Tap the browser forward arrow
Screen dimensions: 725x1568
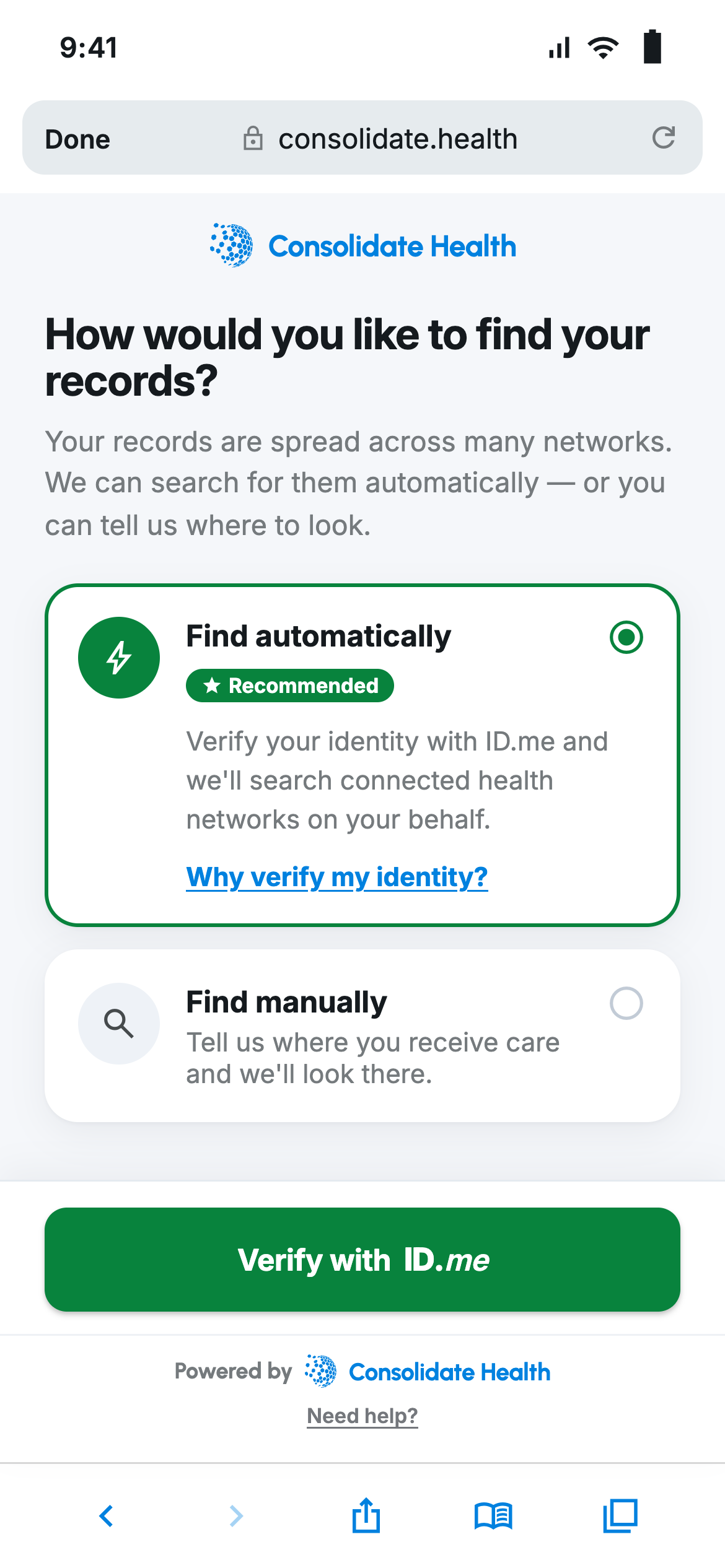(236, 1516)
